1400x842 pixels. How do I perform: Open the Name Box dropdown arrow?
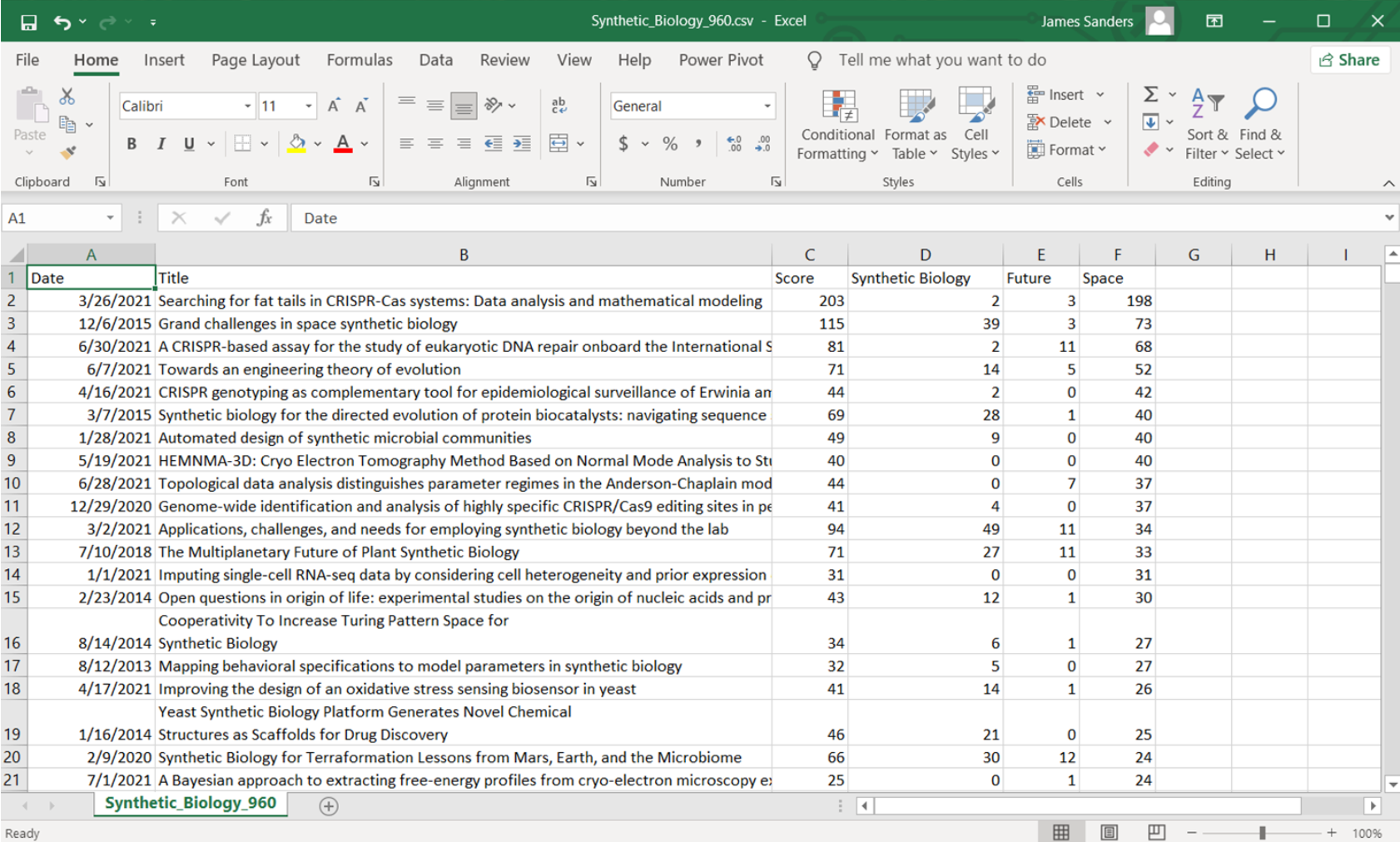[110, 218]
